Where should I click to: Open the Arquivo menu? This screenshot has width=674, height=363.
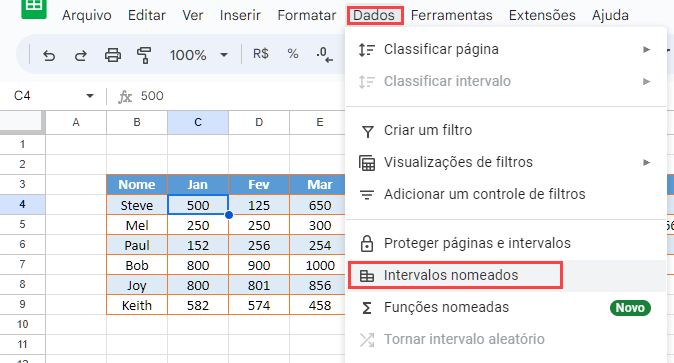[x=87, y=15]
